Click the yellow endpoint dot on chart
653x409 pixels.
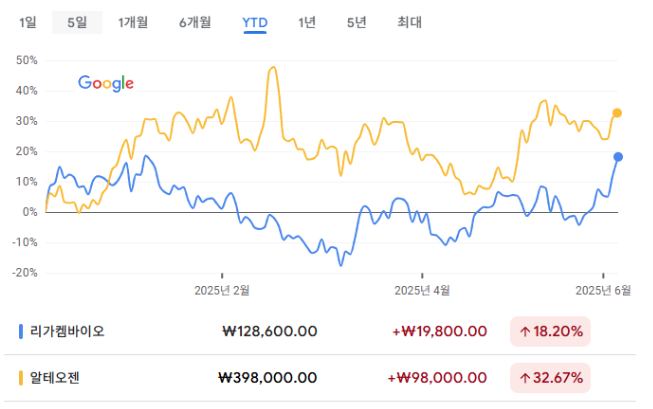(x=617, y=113)
